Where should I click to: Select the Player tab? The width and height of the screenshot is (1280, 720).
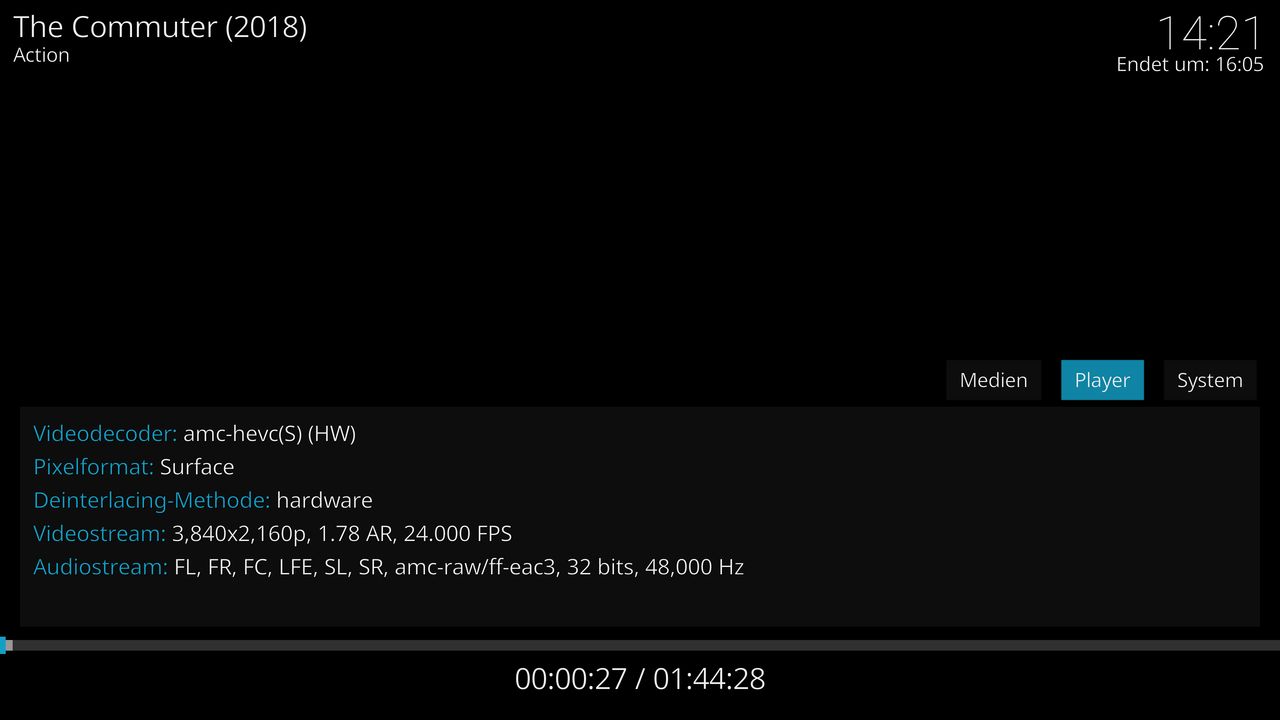1102,380
